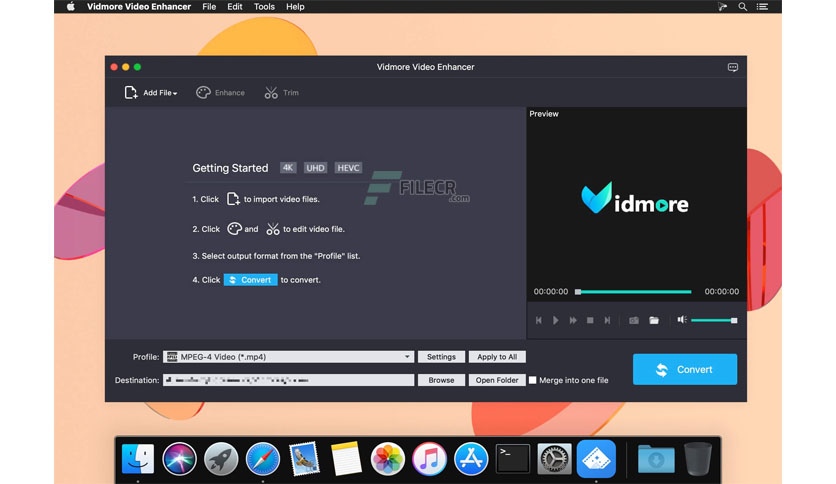Open Downloads folder in dock

(656, 459)
